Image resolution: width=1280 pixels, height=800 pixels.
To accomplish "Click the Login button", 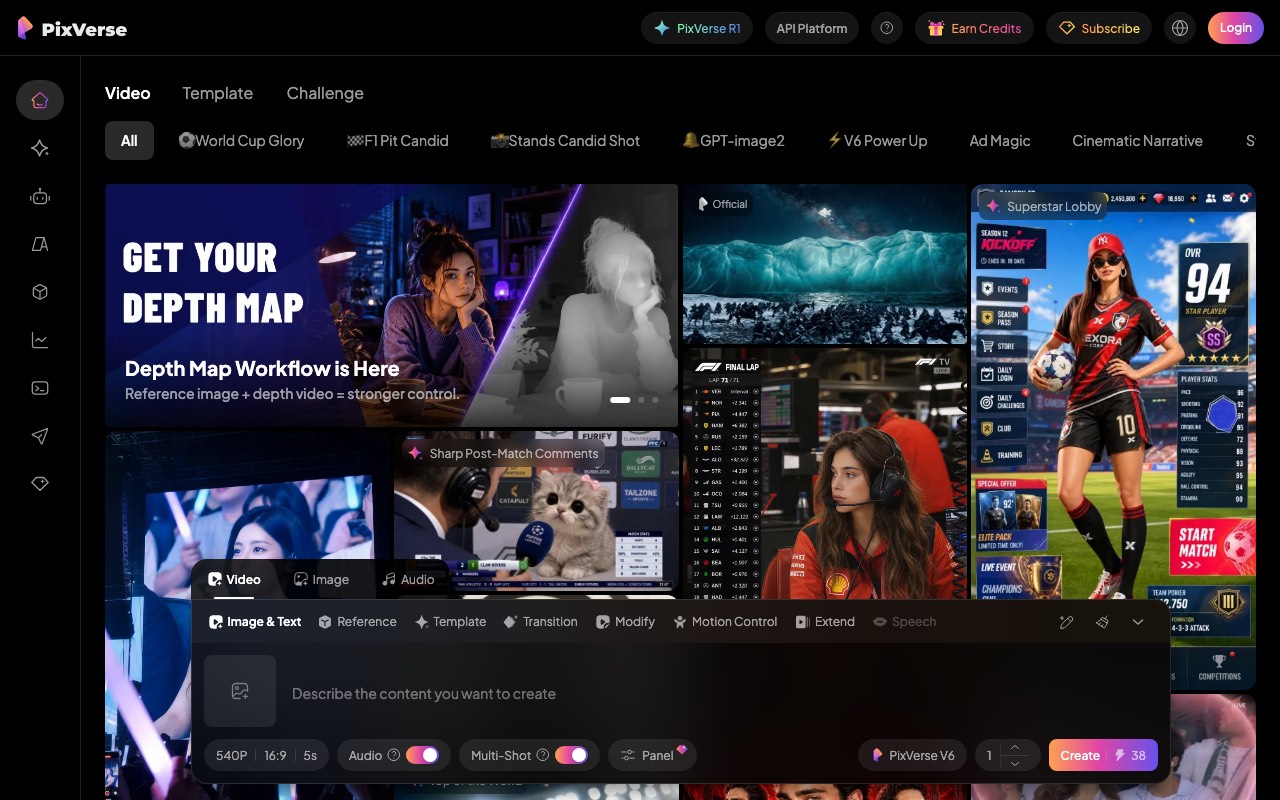I will point(1235,28).
